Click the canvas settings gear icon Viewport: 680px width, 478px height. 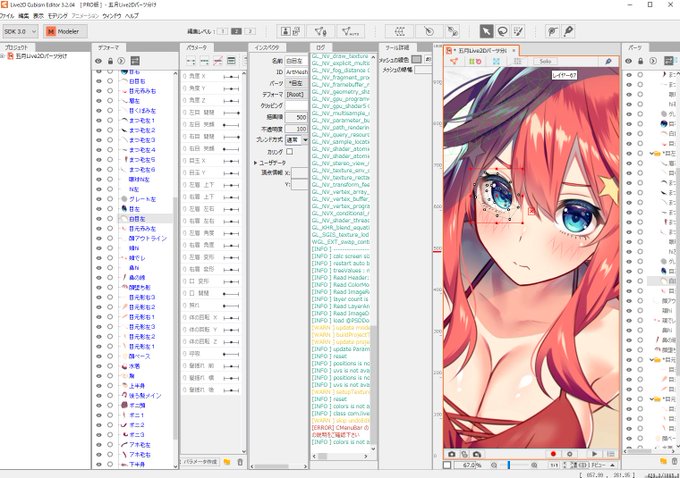[569, 454]
